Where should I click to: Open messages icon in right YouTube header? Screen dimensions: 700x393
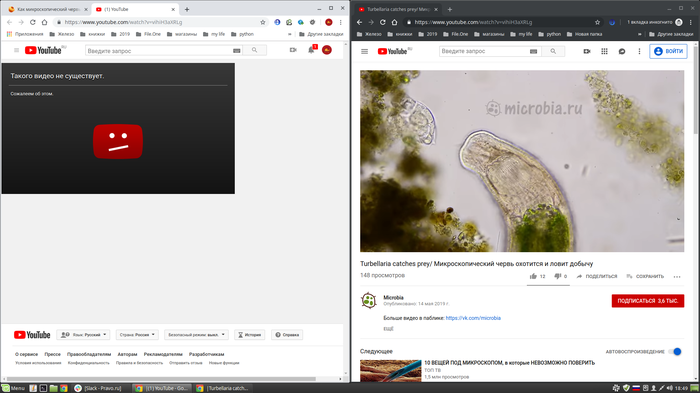tap(622, 51)
